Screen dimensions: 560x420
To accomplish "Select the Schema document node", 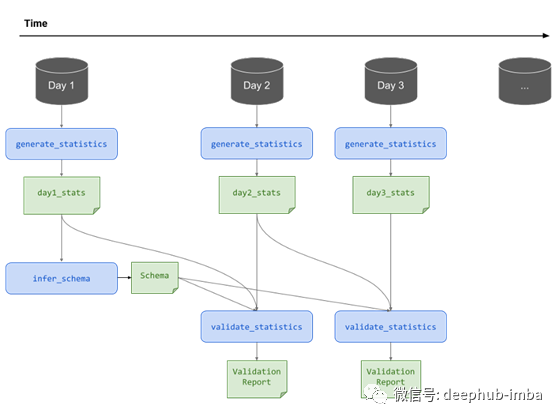I will [155, 278].
